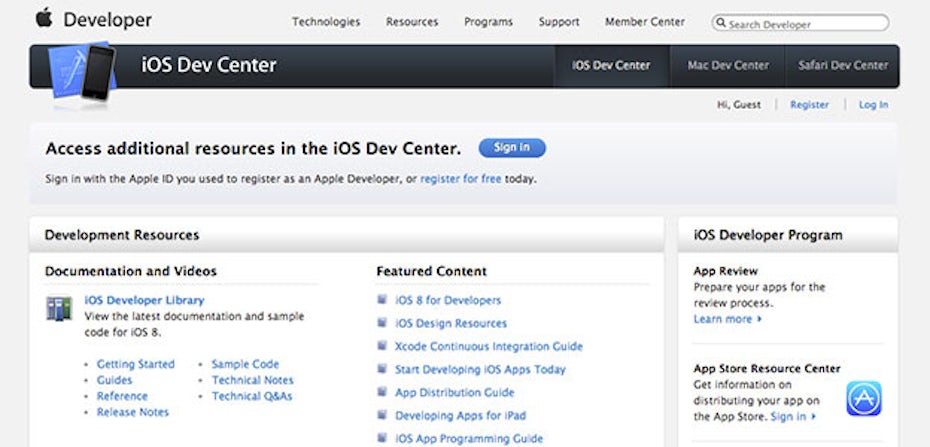Open iOS App Programming Guide link
Image resolution: width=930 pixels, height=447 pixels.
point(469,439)
